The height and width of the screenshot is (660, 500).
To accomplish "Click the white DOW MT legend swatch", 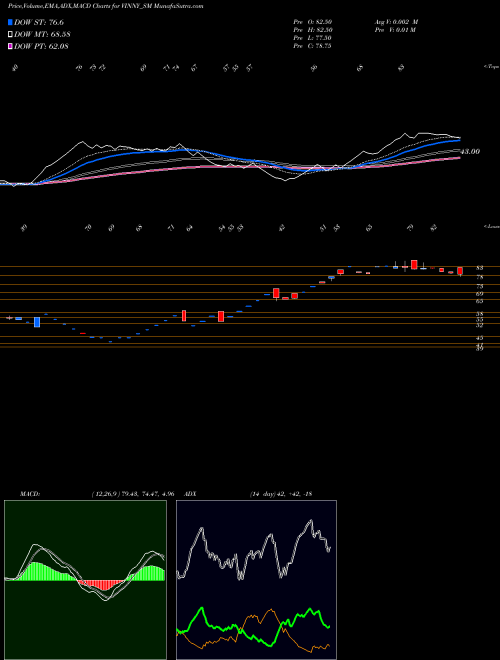I will click(x=11, y=34).
